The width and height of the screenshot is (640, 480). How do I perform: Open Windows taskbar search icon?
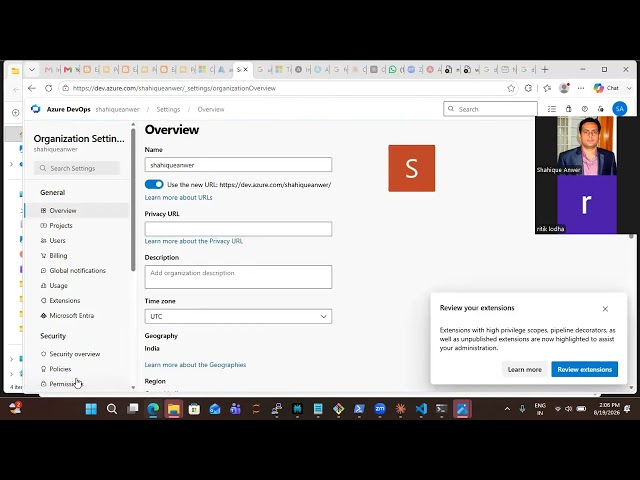pyautogui.click(x=112, y=409)
